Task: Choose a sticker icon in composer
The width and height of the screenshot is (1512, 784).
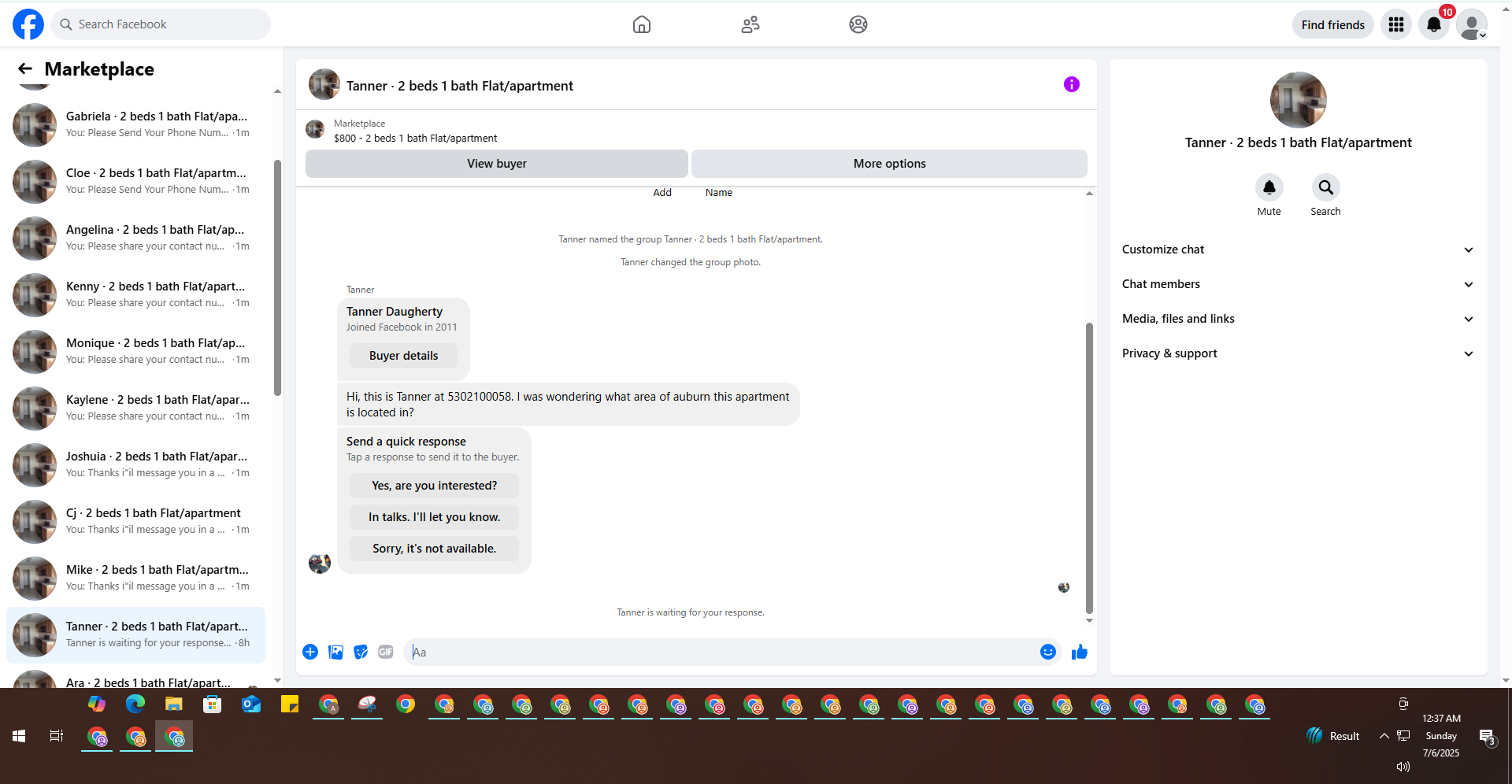Action: tap(361, 652)
